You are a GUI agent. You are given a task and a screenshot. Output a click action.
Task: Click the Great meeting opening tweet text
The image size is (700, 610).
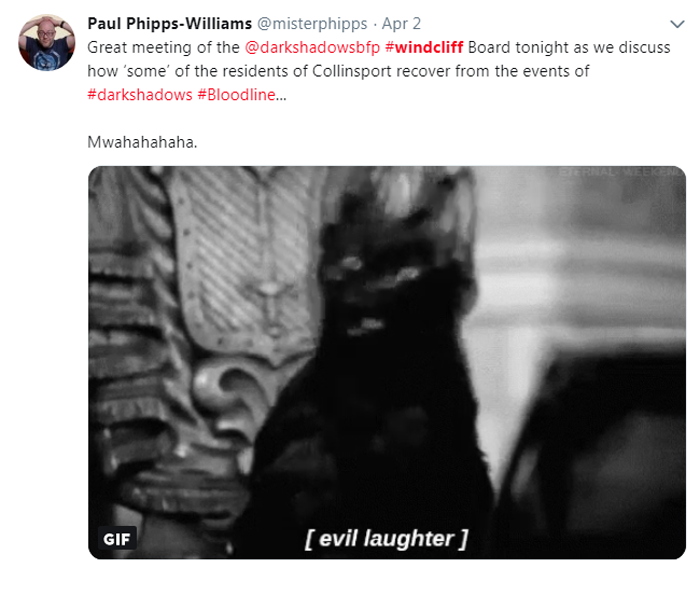pyautogui.click(x=163, y=47)
